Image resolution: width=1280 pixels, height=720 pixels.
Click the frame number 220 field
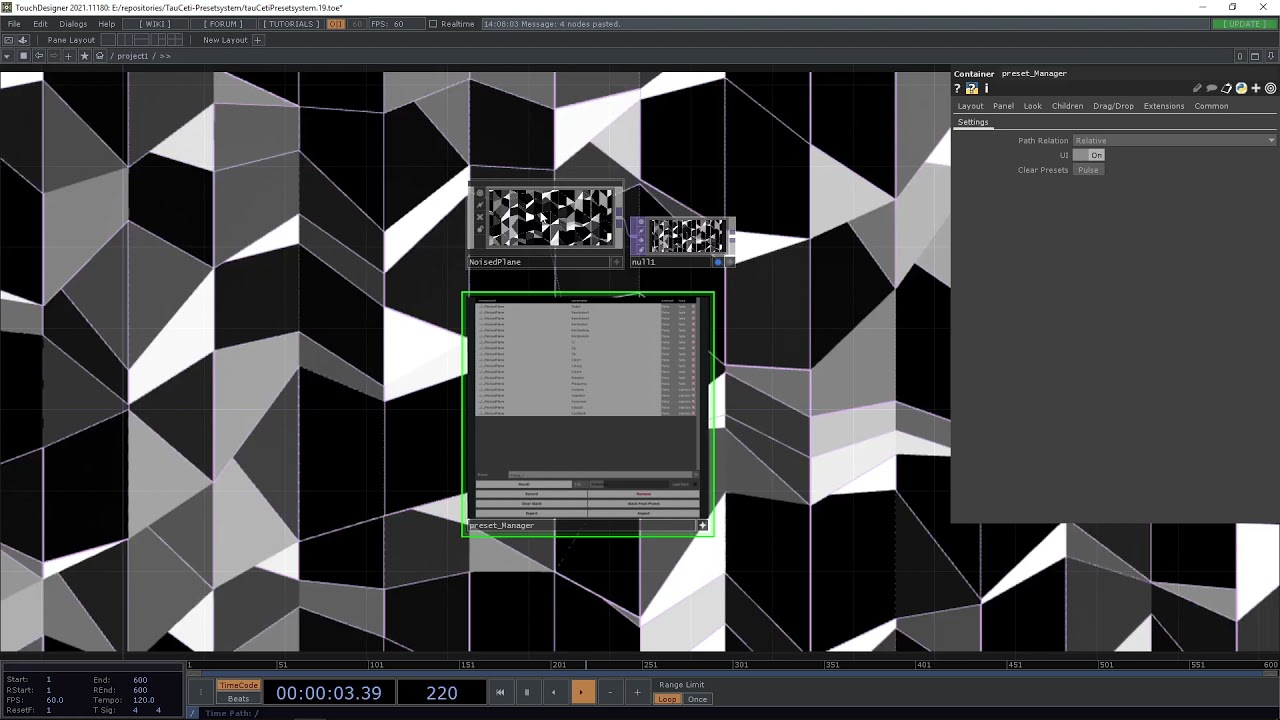tap(441, 692)
